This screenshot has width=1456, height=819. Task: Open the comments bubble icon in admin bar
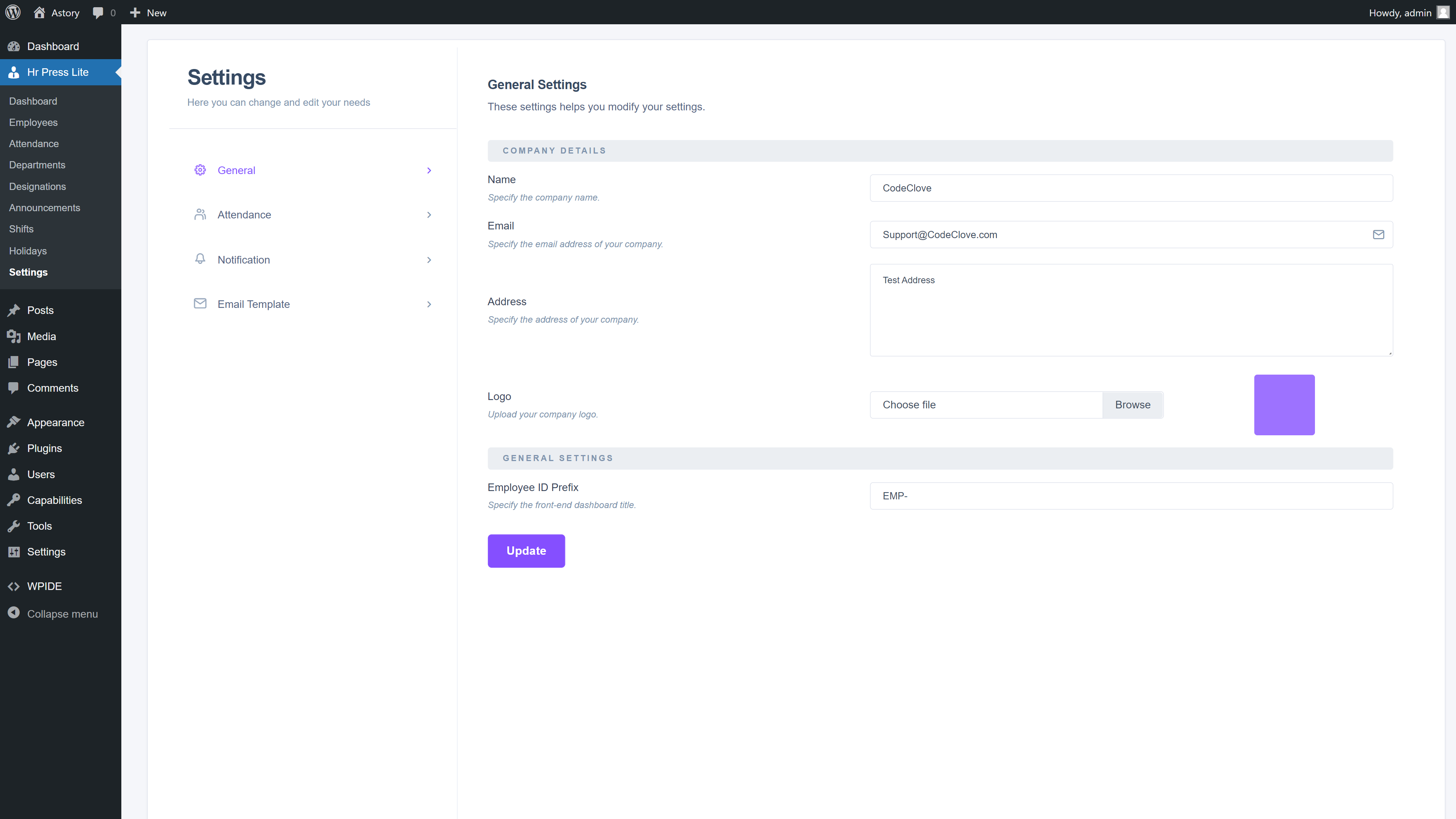(x=98, y=13)
